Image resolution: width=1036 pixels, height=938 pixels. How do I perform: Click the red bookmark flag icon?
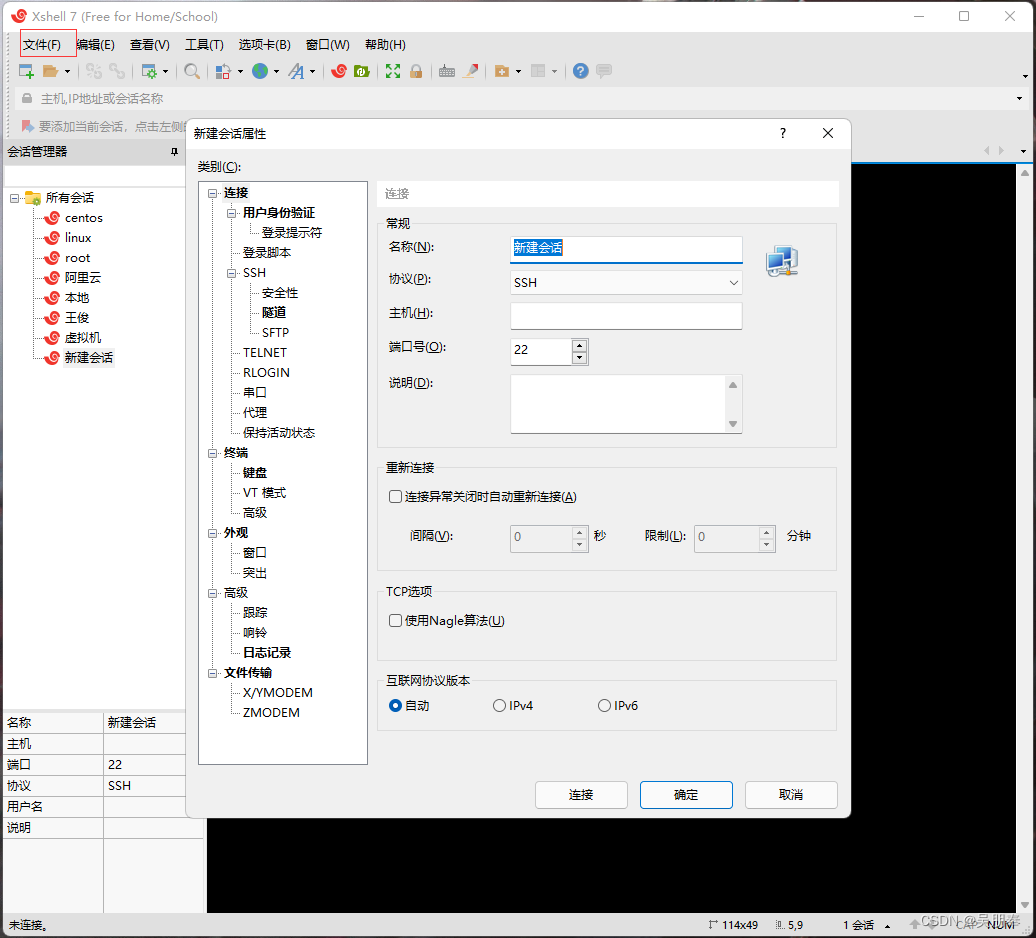[x=27, y=126]
